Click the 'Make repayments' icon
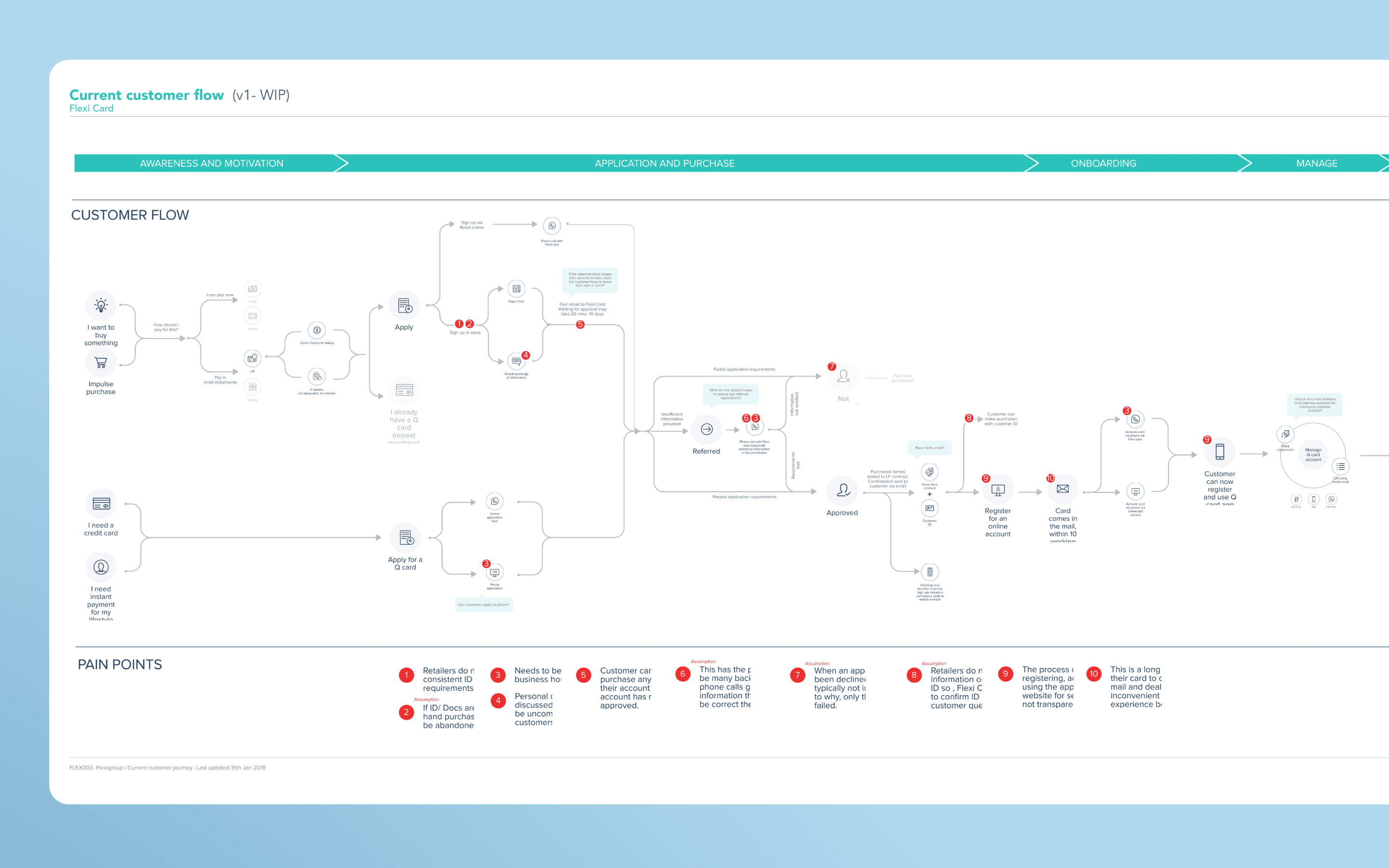Image resolution: width=1389 pixels, height=868 pixels. tap(1285, 434)
